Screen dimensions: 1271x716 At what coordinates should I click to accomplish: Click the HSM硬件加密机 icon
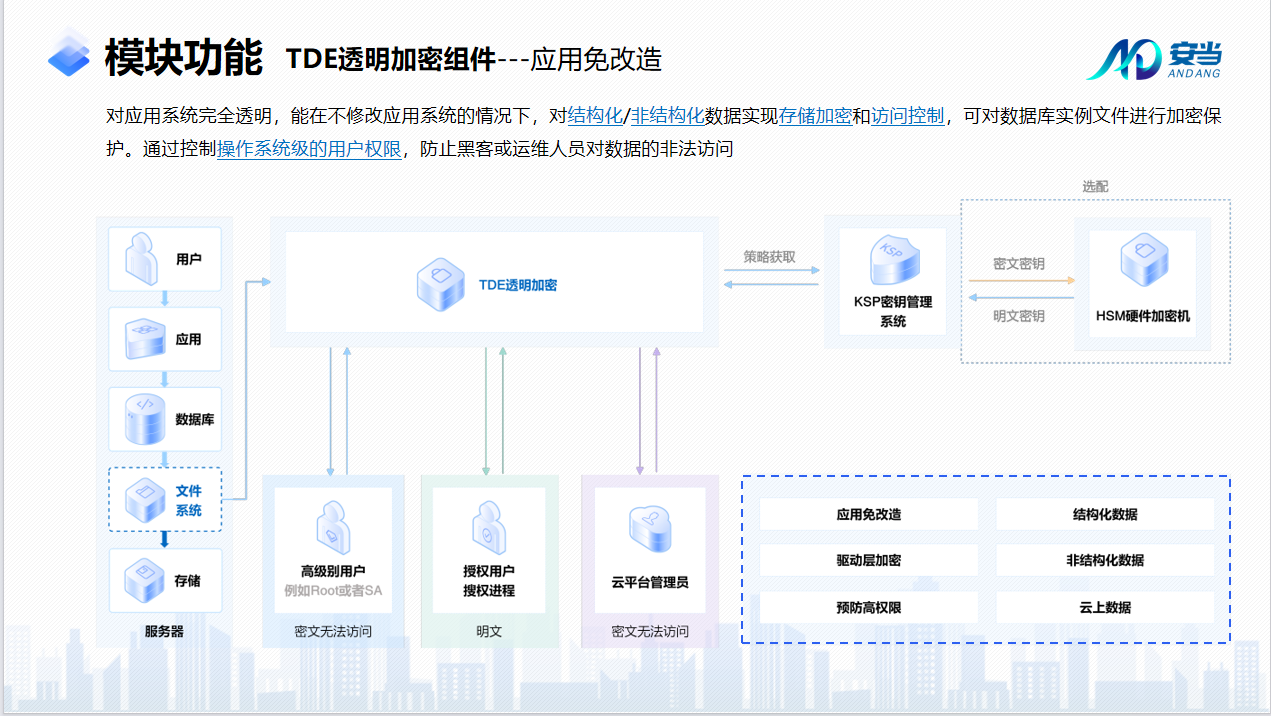(1142, 264)
